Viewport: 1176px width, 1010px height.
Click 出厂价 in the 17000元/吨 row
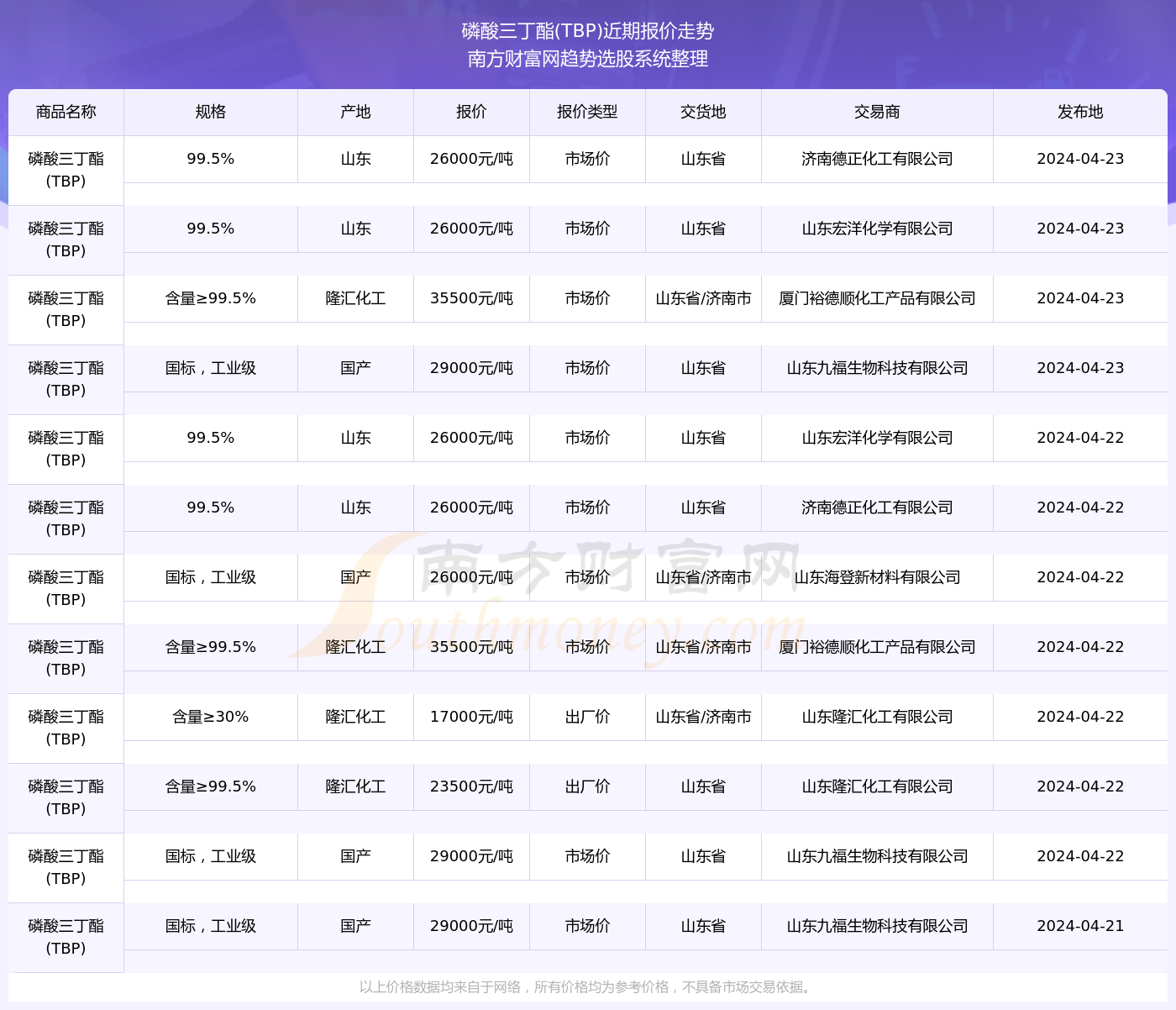[x=587, y=717]
